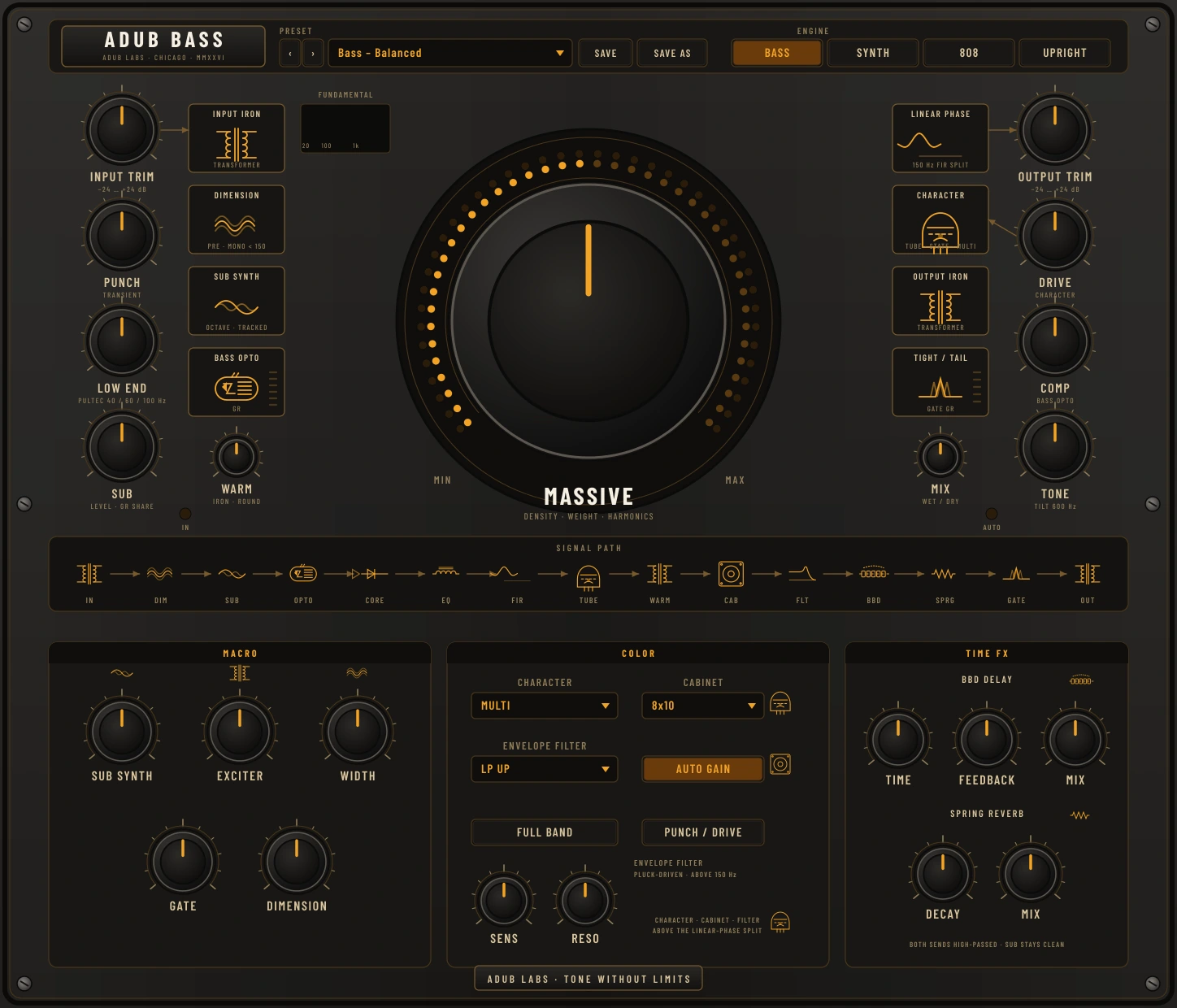The image size is (1177, 1008).
Task: Click the SAVE button
Action: (x=606, y=54)
